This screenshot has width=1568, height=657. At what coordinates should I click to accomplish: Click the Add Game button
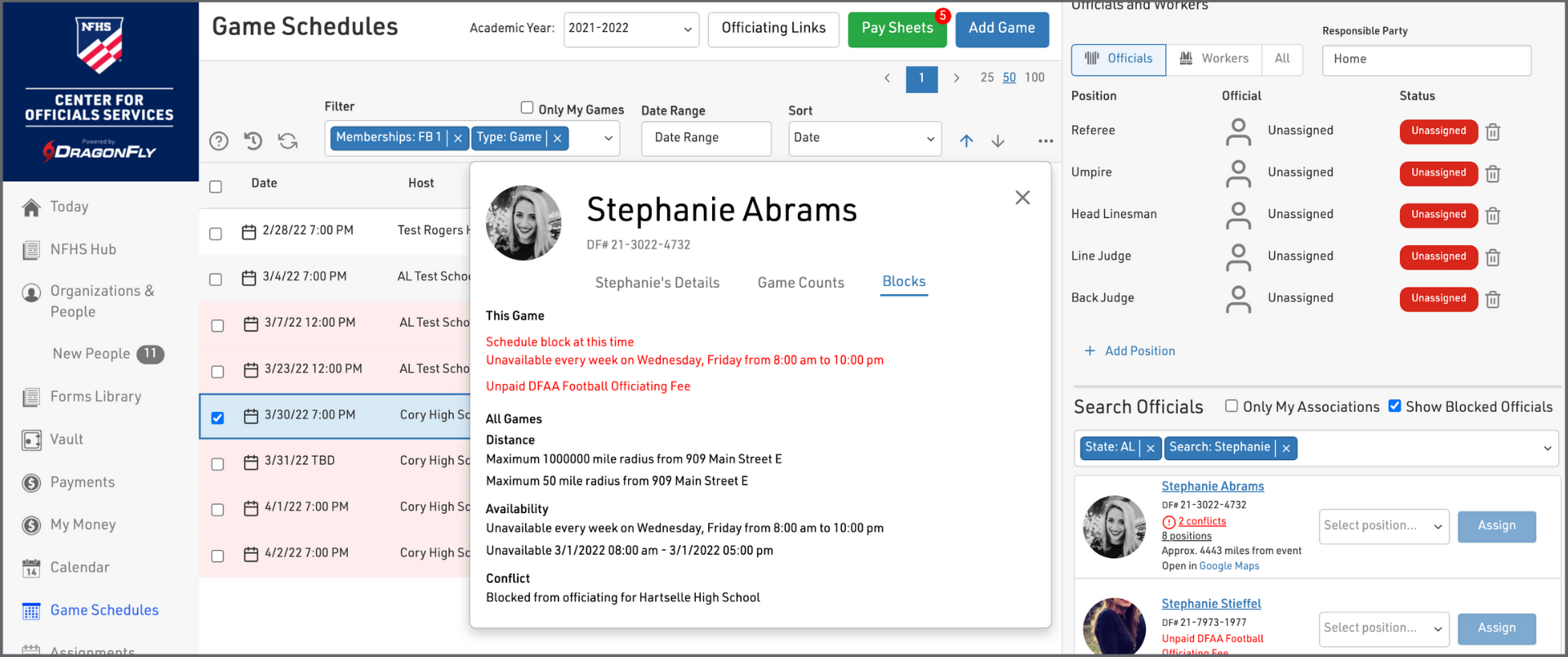coord(1001,29)
